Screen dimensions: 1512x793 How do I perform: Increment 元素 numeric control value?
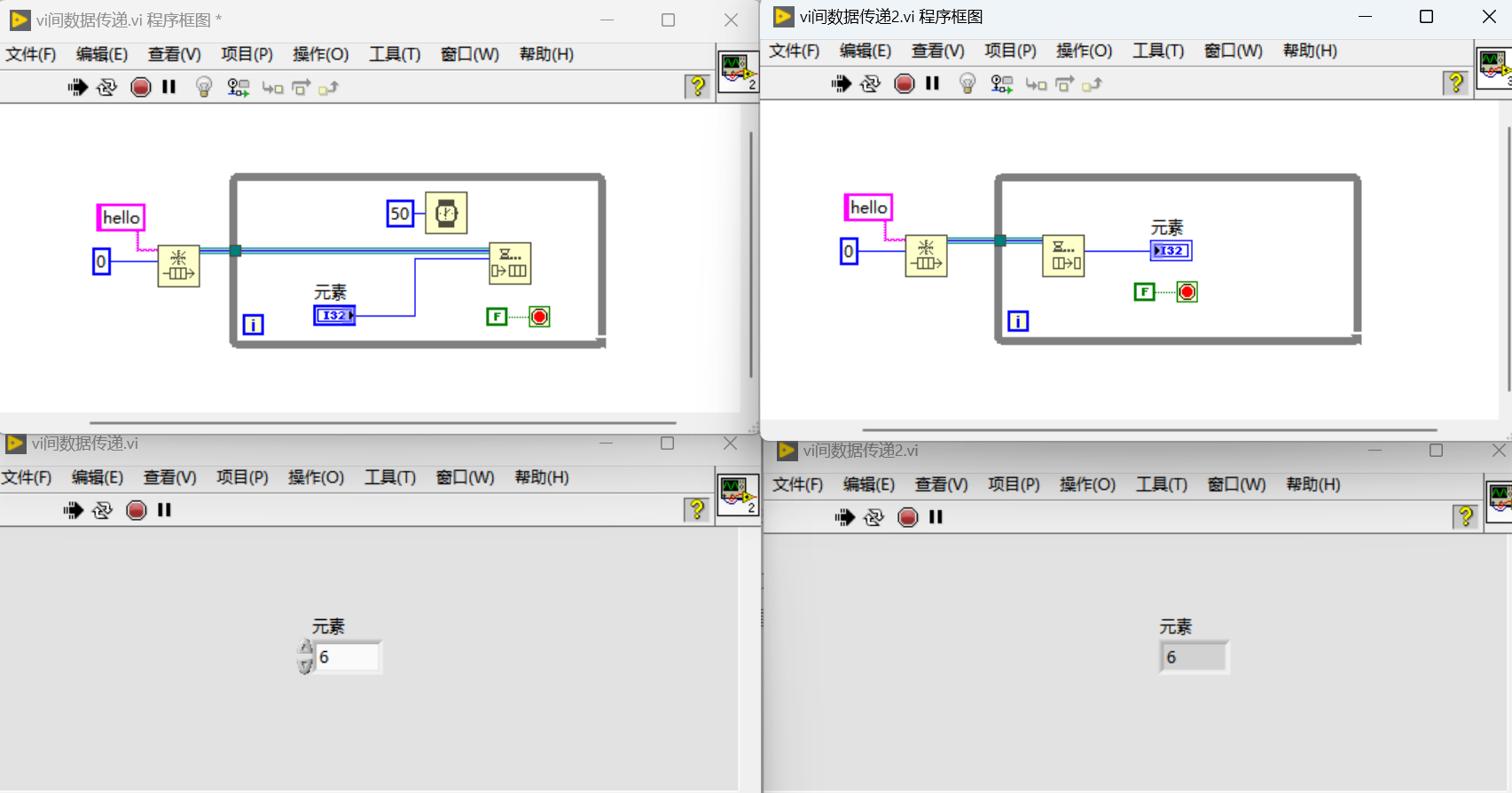tap(306, 648)
